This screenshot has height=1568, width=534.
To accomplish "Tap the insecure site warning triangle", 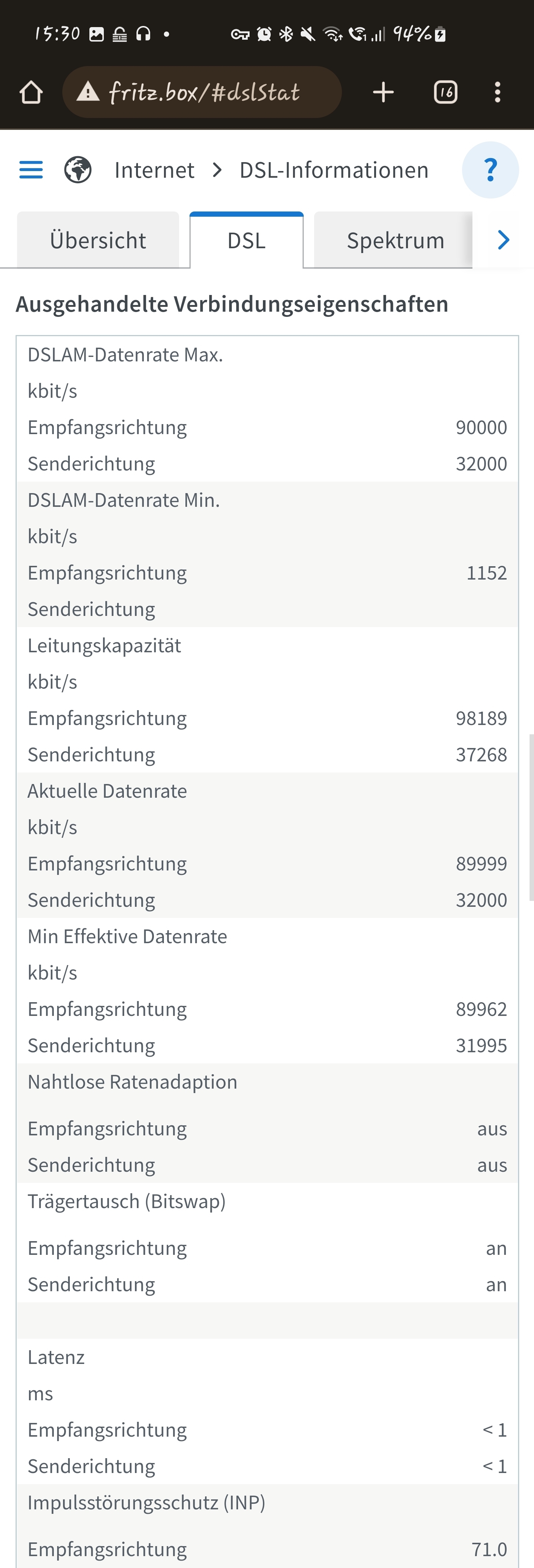I will click(88, 92).
